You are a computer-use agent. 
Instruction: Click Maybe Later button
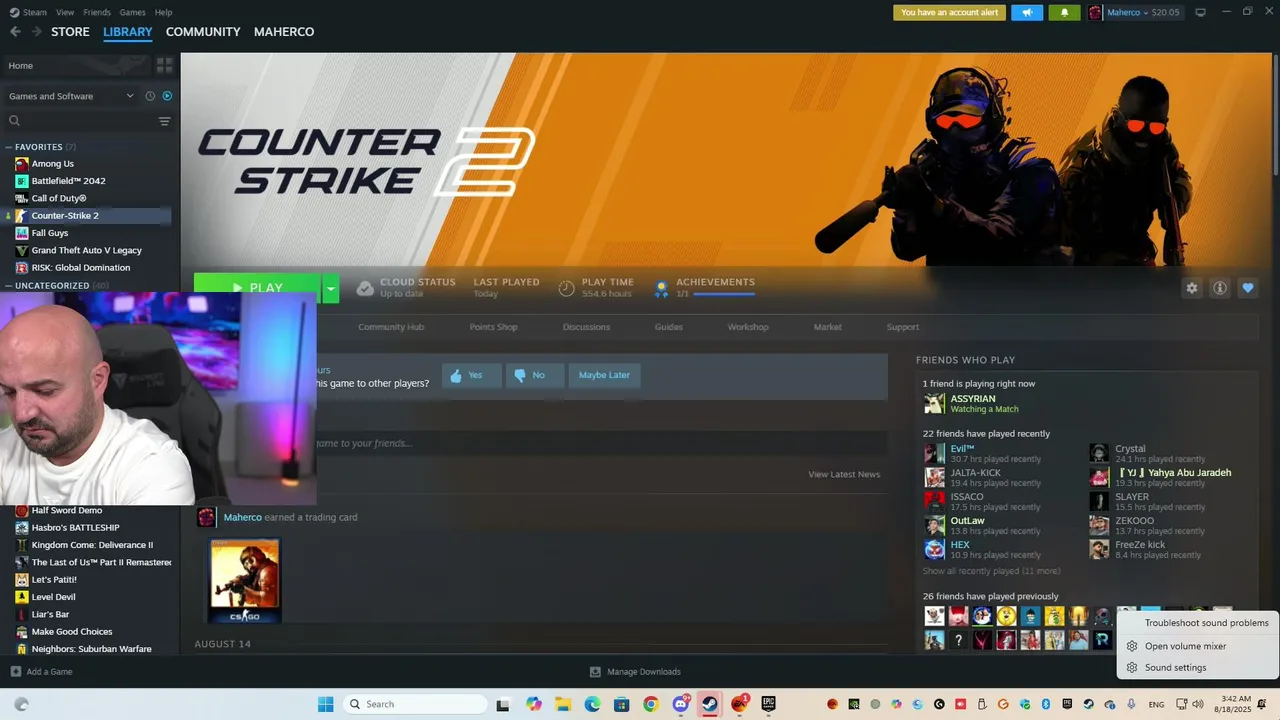[x=604, y=375]
